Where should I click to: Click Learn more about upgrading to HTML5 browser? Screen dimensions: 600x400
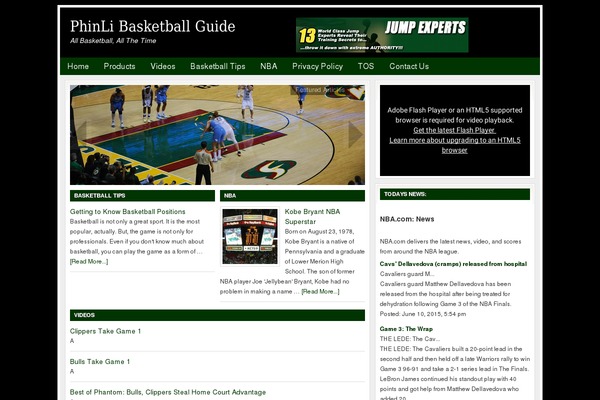(x=455, y=145)
